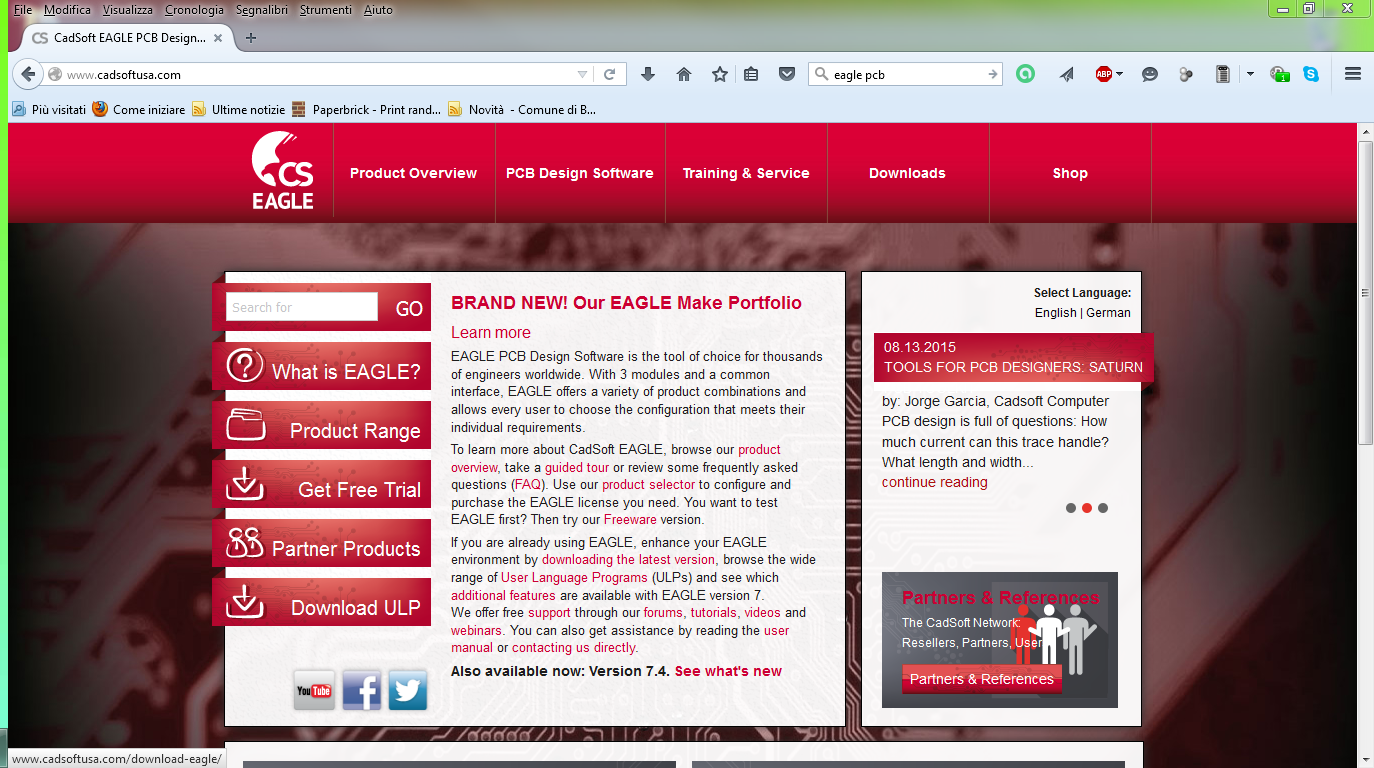Open PCB Design Software navigation item
This screenshot has width=1374, height=768.
click(580, 173)
